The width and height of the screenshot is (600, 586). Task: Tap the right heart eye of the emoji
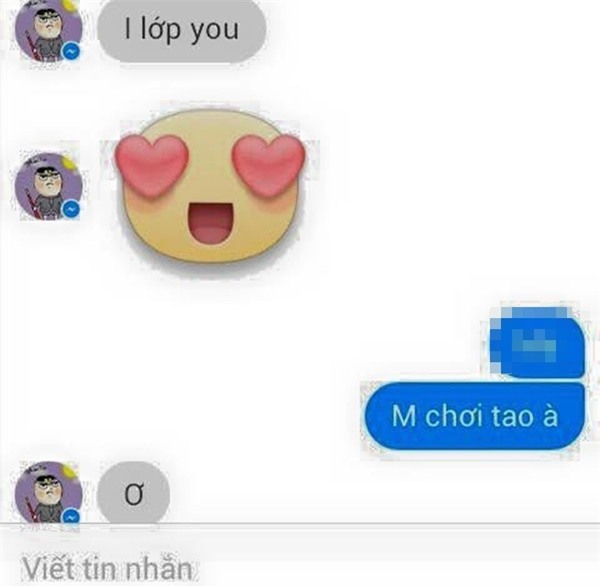(269, 165)
